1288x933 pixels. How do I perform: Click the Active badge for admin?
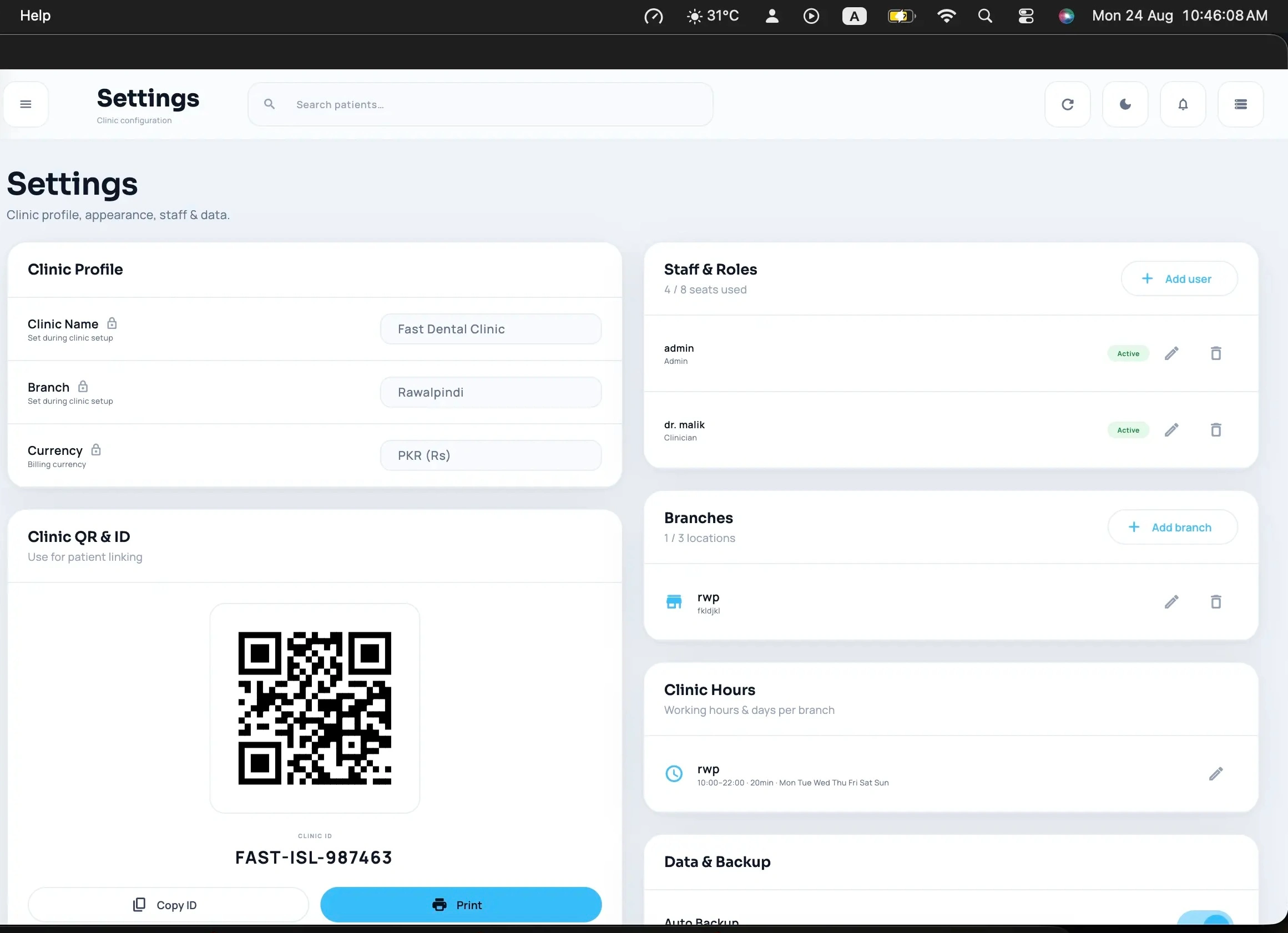pyautogui.click(x=1128, y=353)
